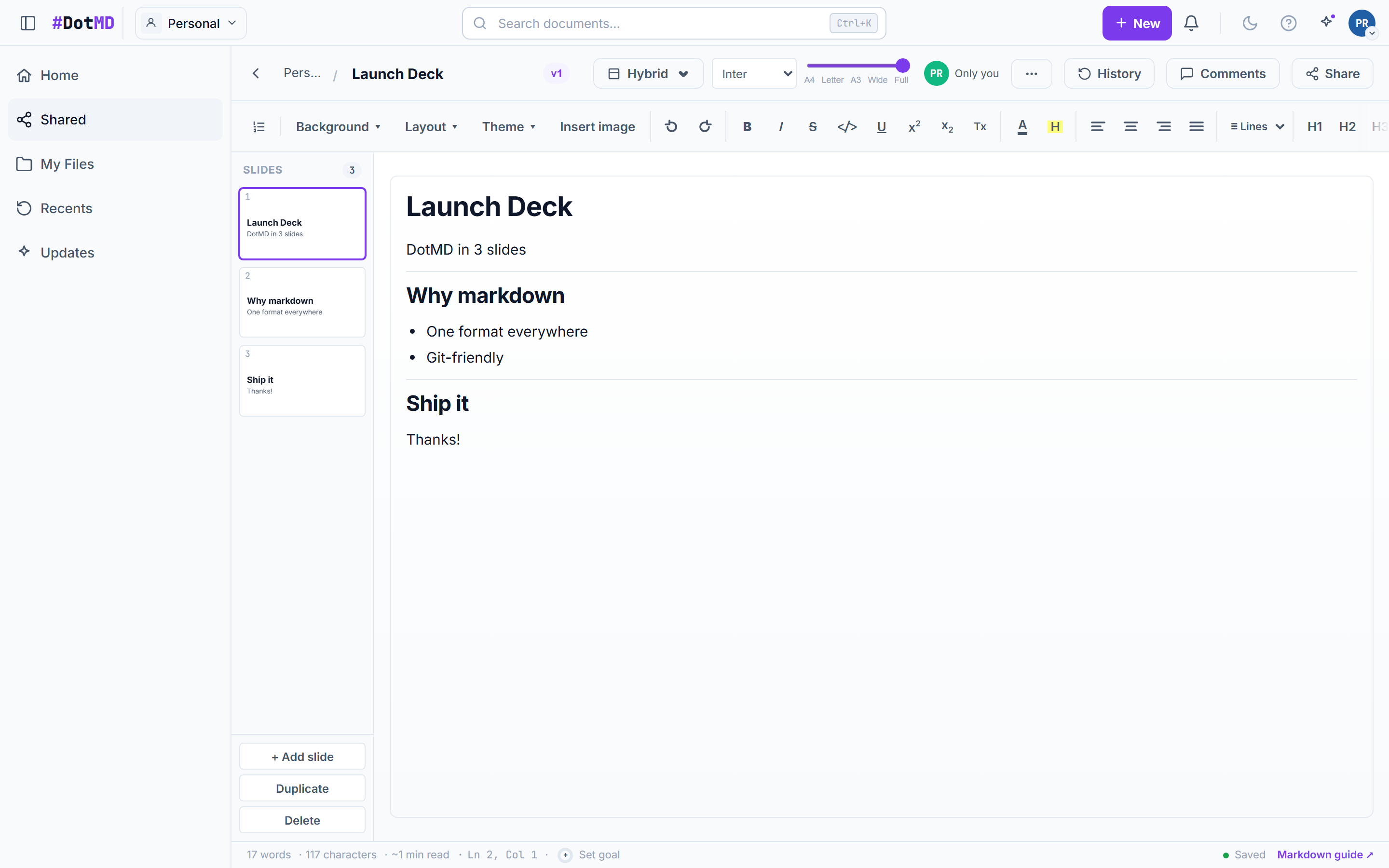Toggle underline formatting

coord(882,126)
